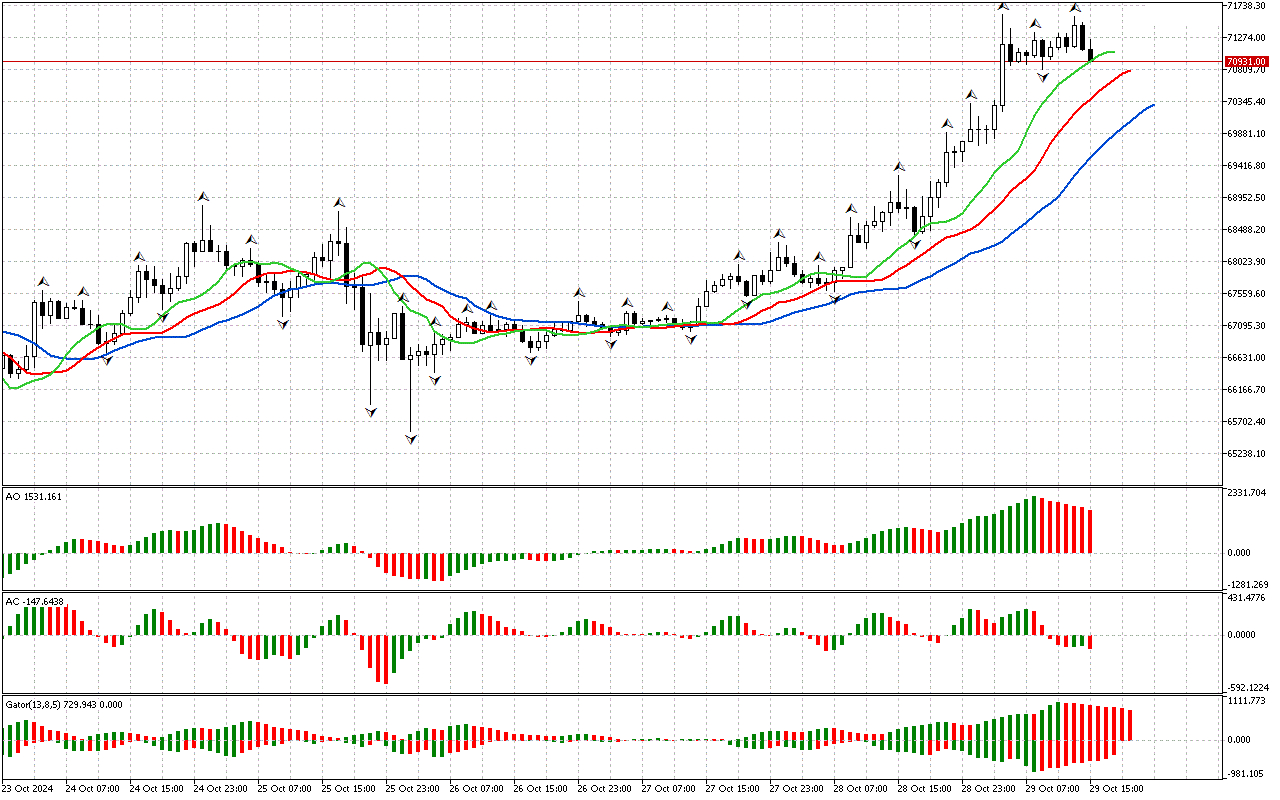
Task: Click the 29 Oct 07:00 time label
Action: tap(1053, 789)
